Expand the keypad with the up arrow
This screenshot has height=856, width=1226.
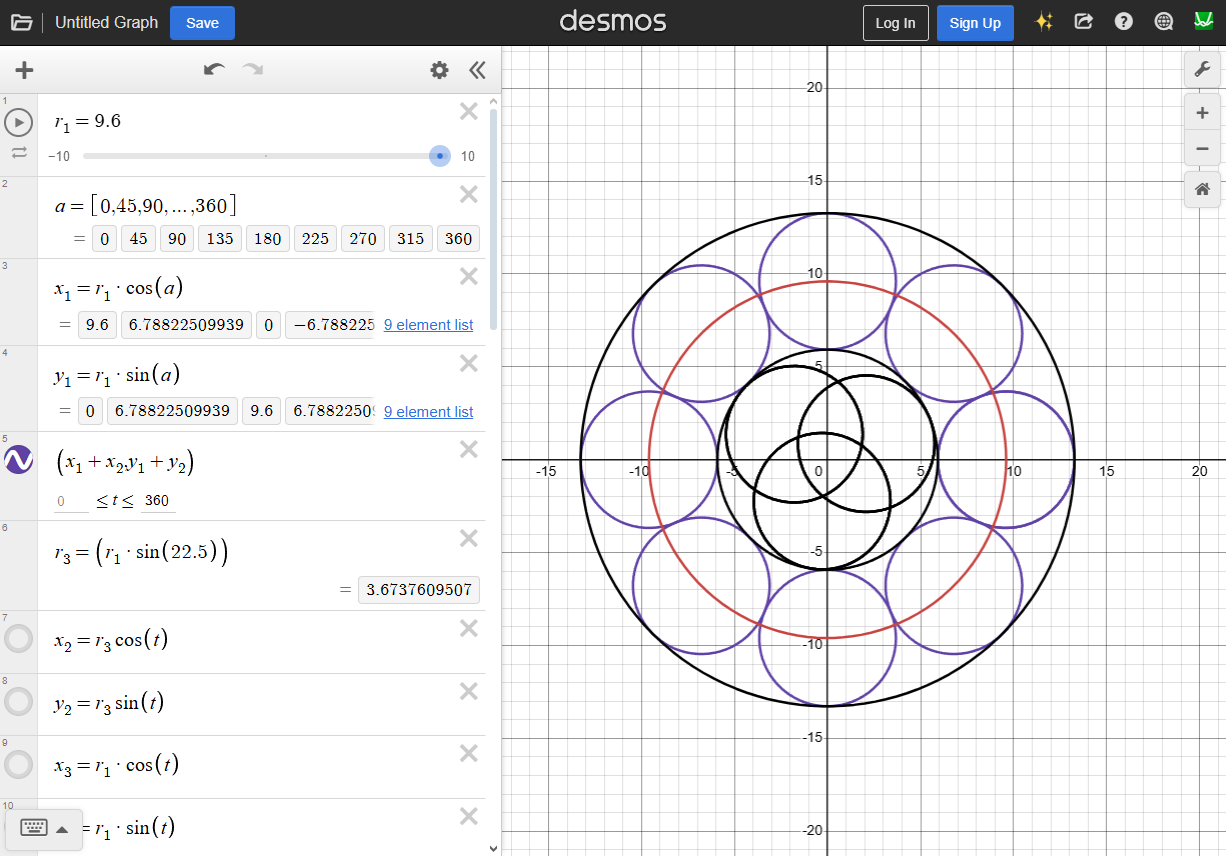[x=62, y=829]
